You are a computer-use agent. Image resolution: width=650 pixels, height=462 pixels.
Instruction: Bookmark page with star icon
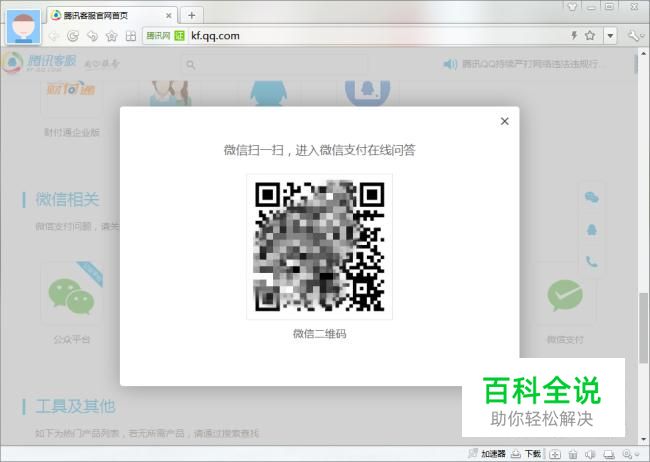coord(589,36)
